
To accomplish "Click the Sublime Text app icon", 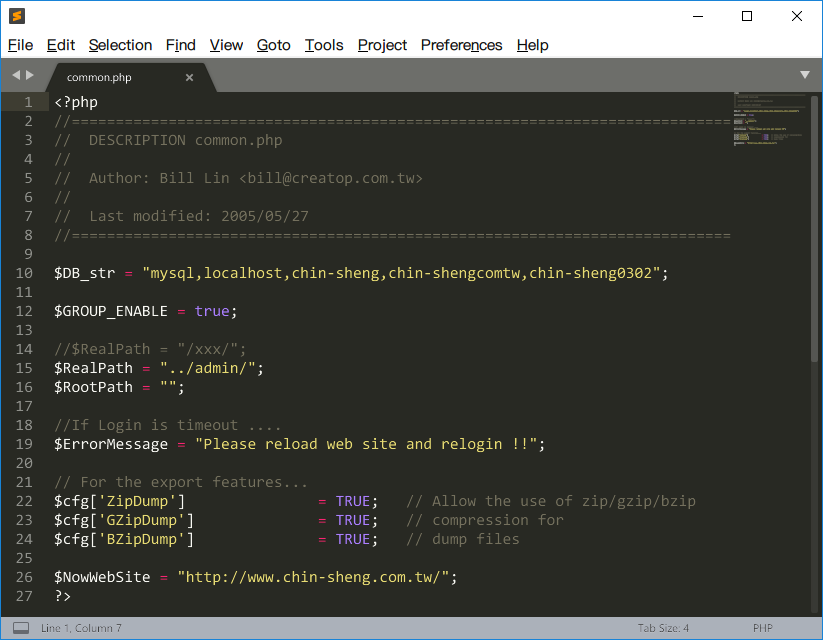I will pyautogui.click(x=17, y=16).
